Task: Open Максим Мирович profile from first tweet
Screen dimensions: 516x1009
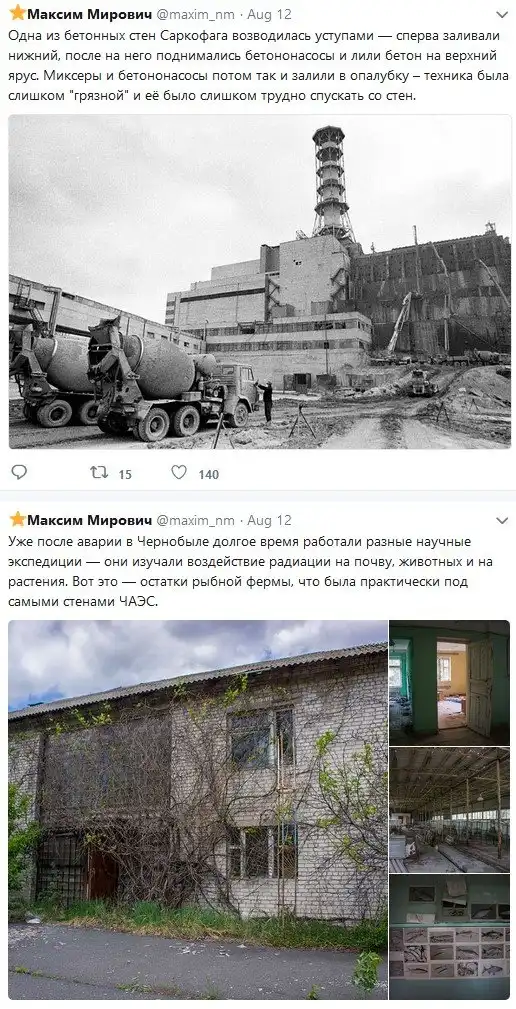Action: tap(89, 14)
